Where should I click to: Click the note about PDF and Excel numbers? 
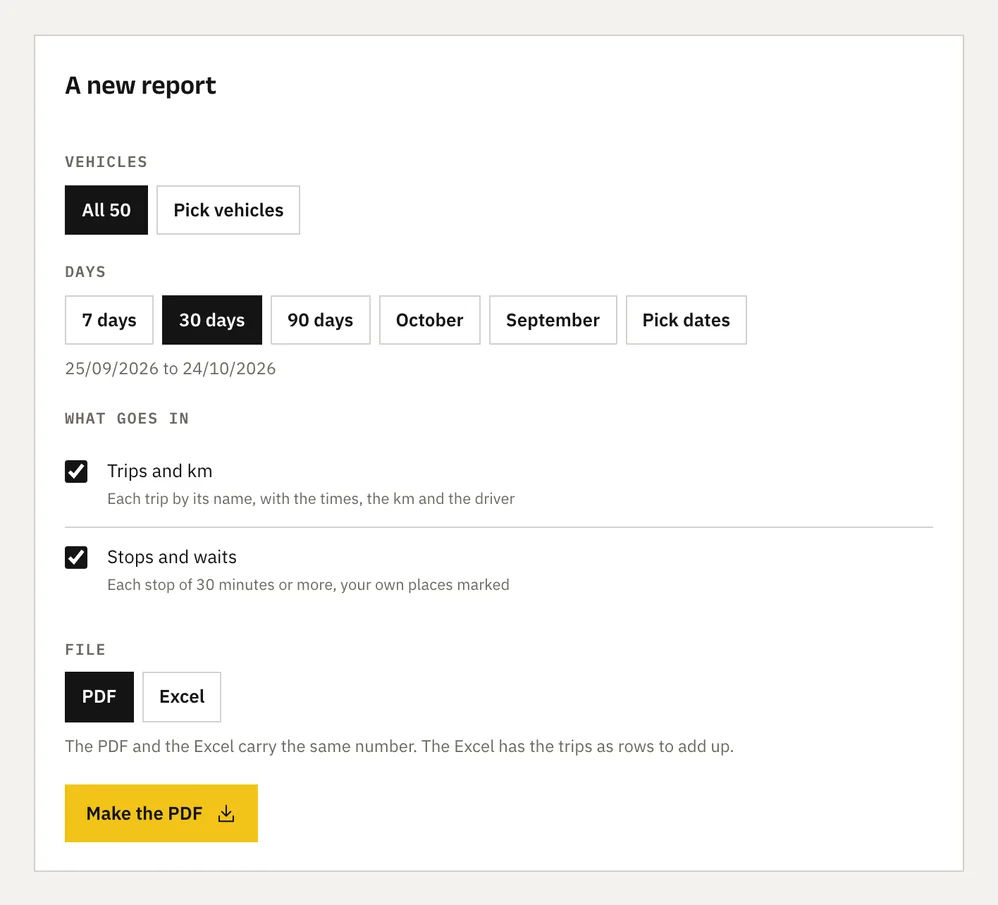(399, 747)
